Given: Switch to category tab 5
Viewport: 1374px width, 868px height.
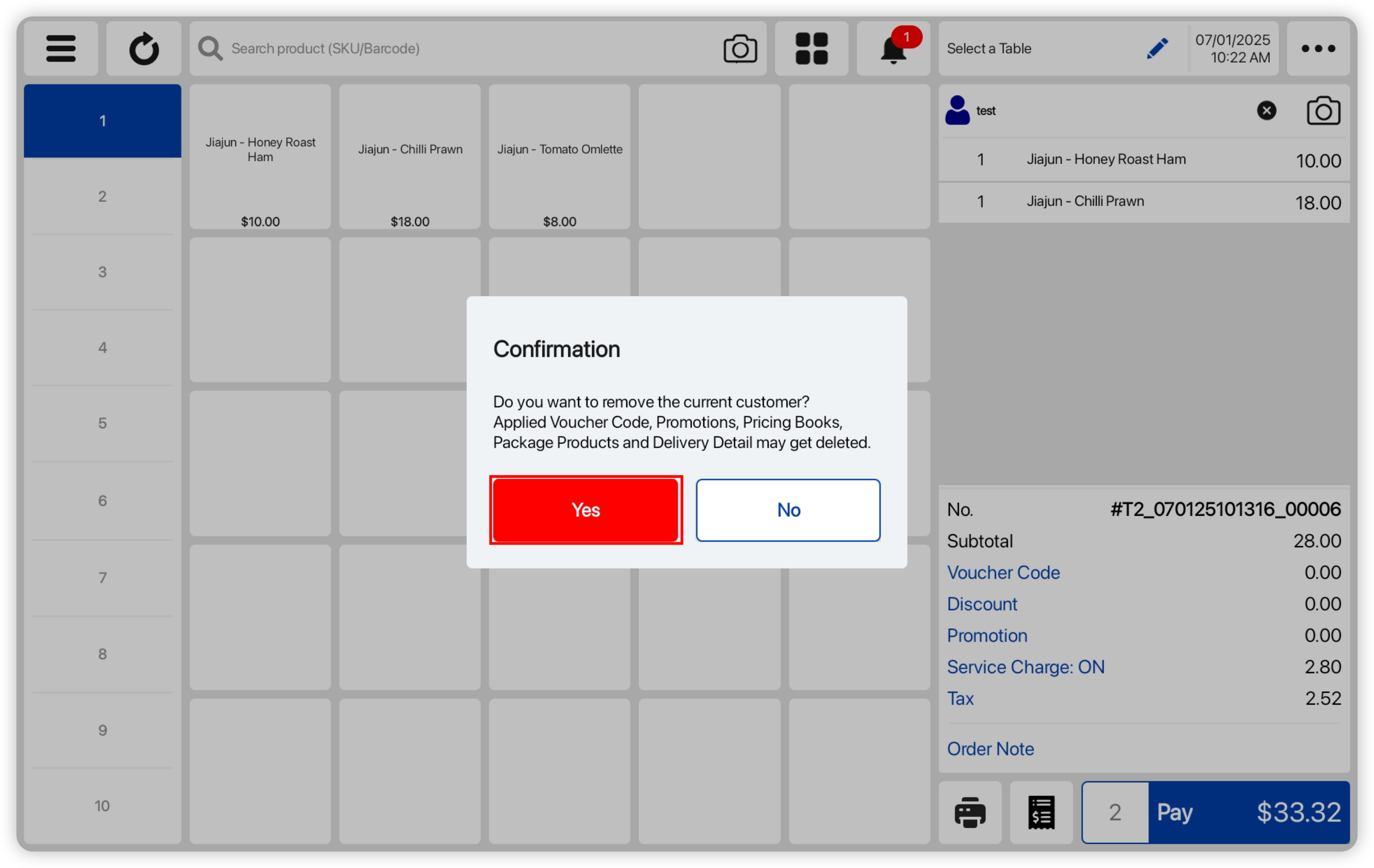Looking at the screenshot, I should [103, 423].
